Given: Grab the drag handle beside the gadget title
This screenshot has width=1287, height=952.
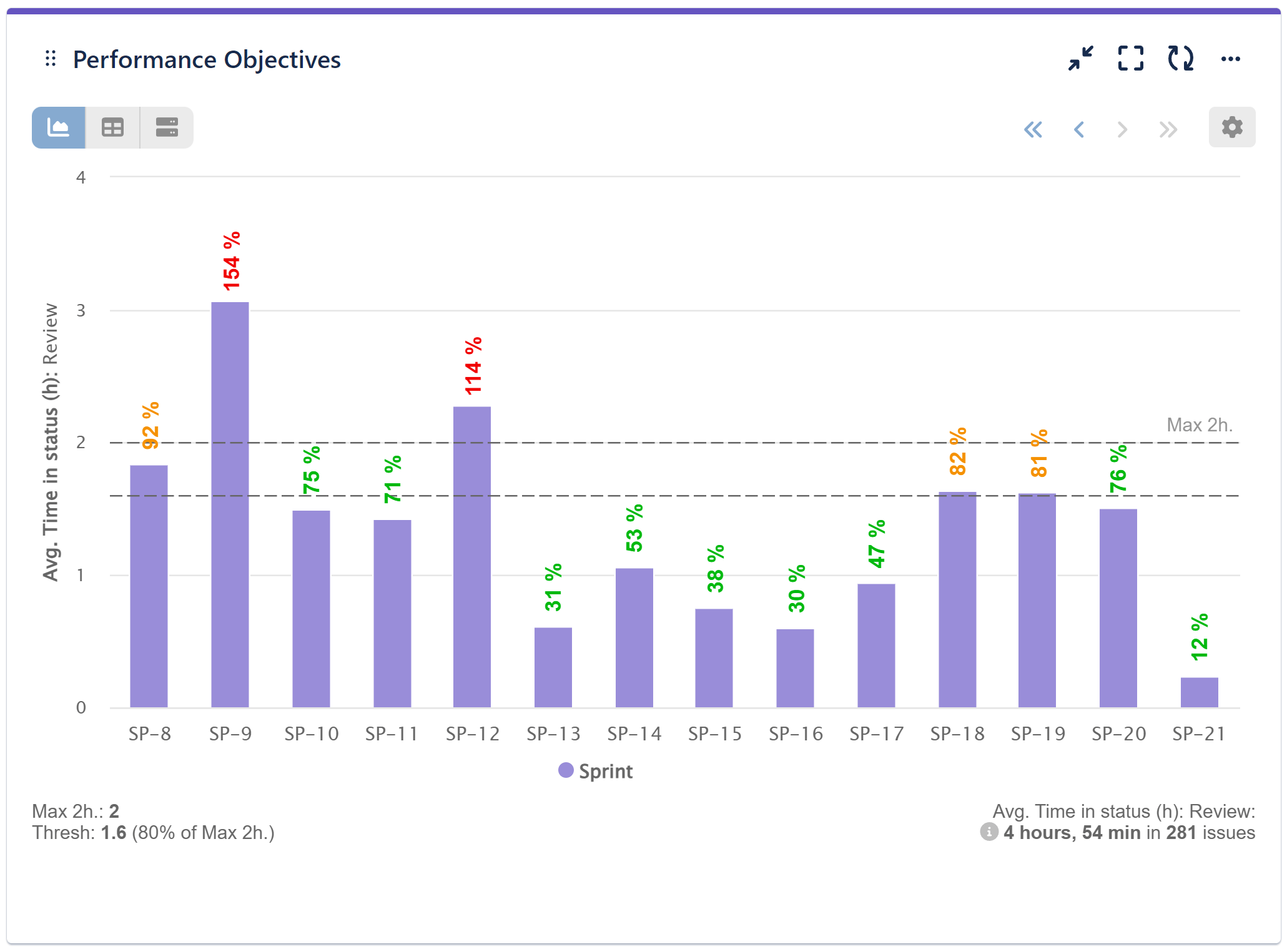Looking at the screenshot, I should coord(51,59).
